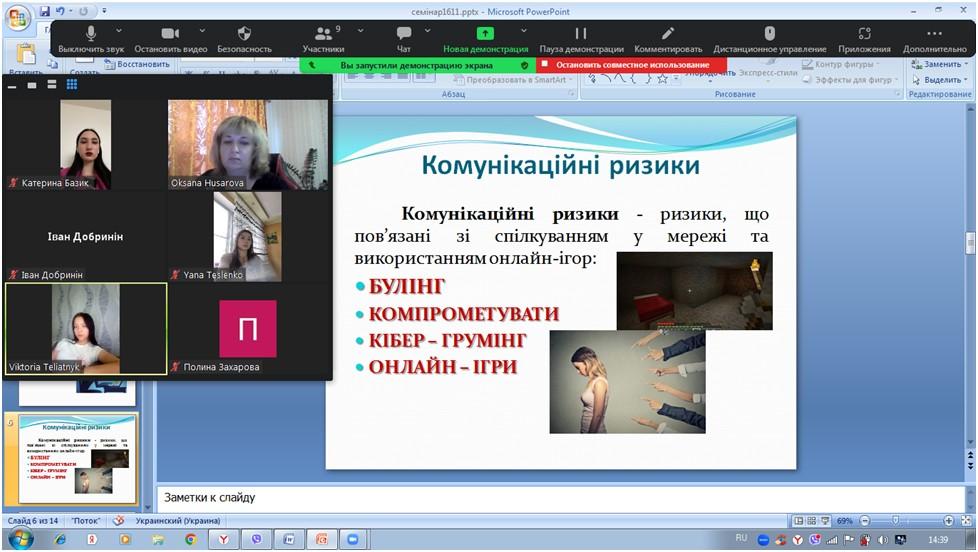The height and width of the screenshot is (552, 978).
Task: Mute audio with Выключить звук microphone icon
Action: 92,35
